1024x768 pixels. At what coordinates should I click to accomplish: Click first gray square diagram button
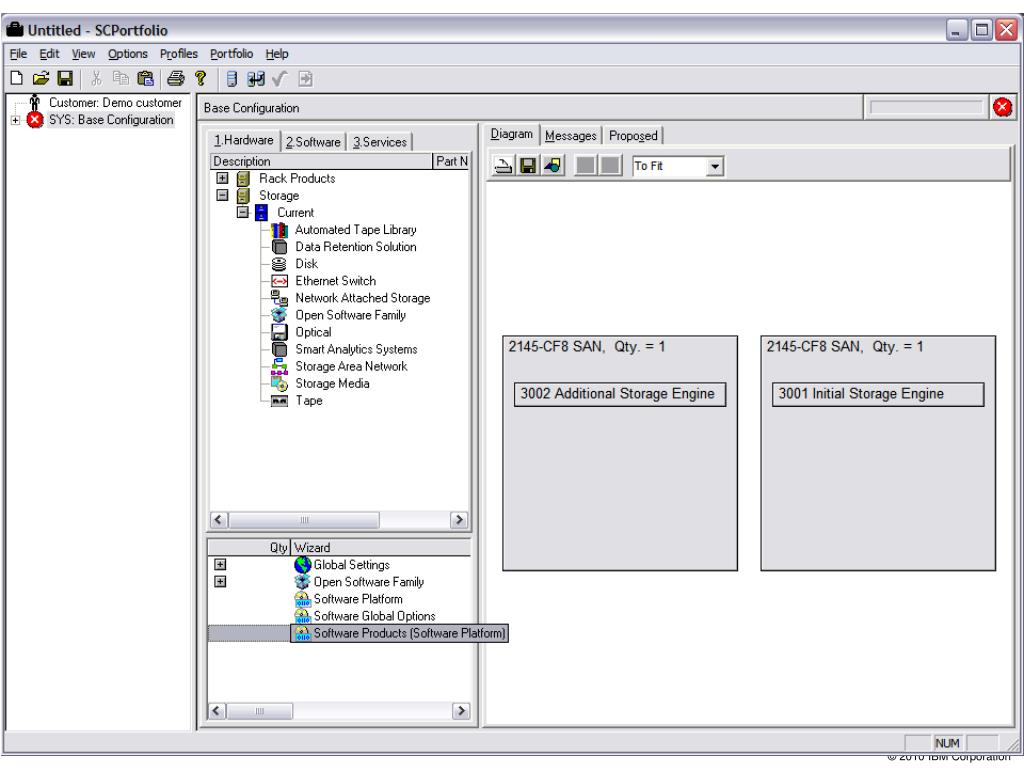pyautogui.click(x=585, y=165)
